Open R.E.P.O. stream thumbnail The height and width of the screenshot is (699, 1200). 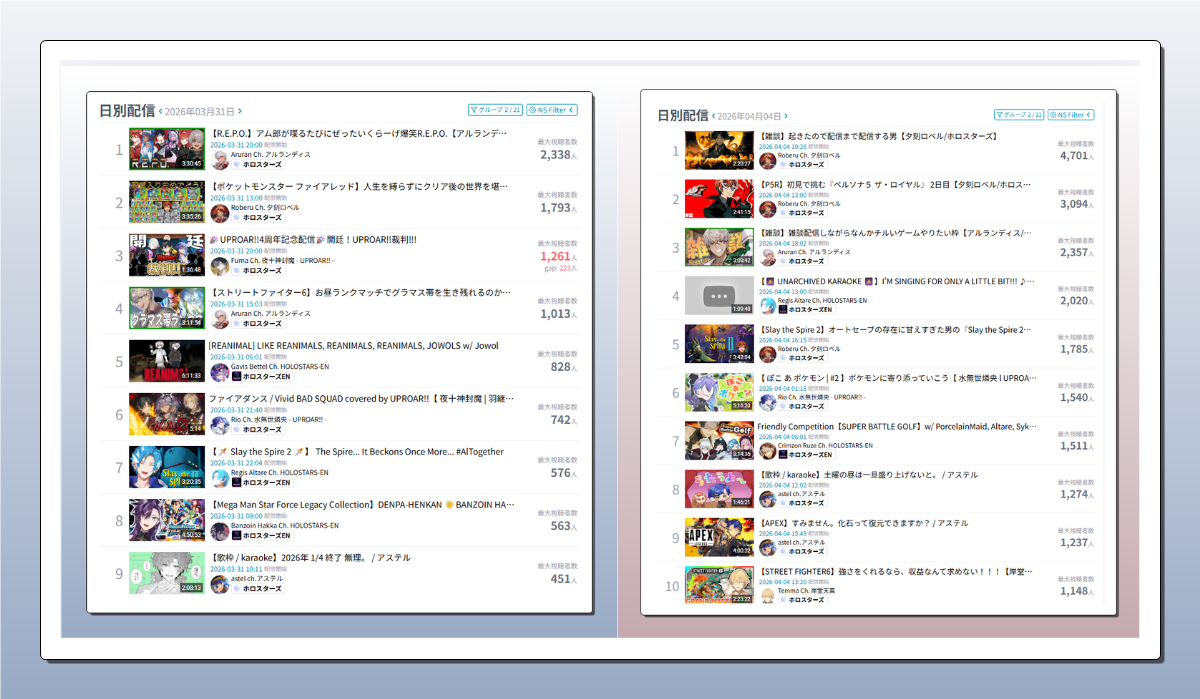(x=167, y=148)
